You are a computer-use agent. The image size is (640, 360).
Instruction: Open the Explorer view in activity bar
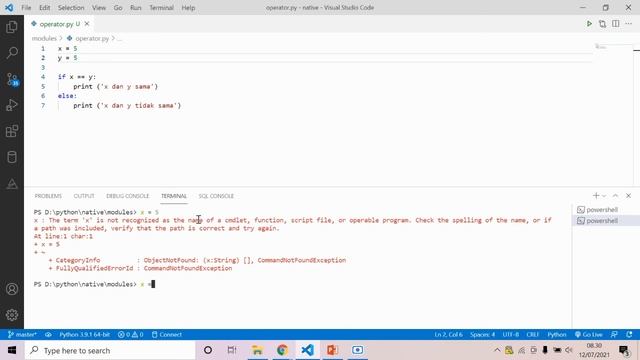(x=12, y=27)
